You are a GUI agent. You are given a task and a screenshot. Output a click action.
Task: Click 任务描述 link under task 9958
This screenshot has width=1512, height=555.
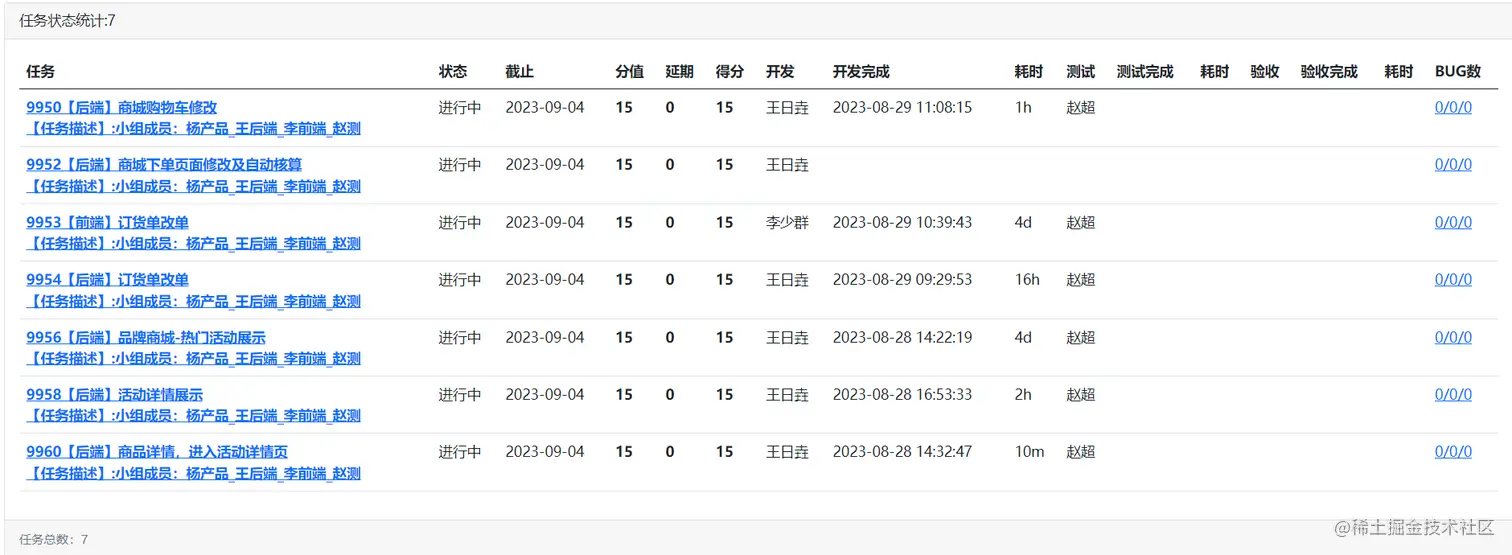pos(193,415)
